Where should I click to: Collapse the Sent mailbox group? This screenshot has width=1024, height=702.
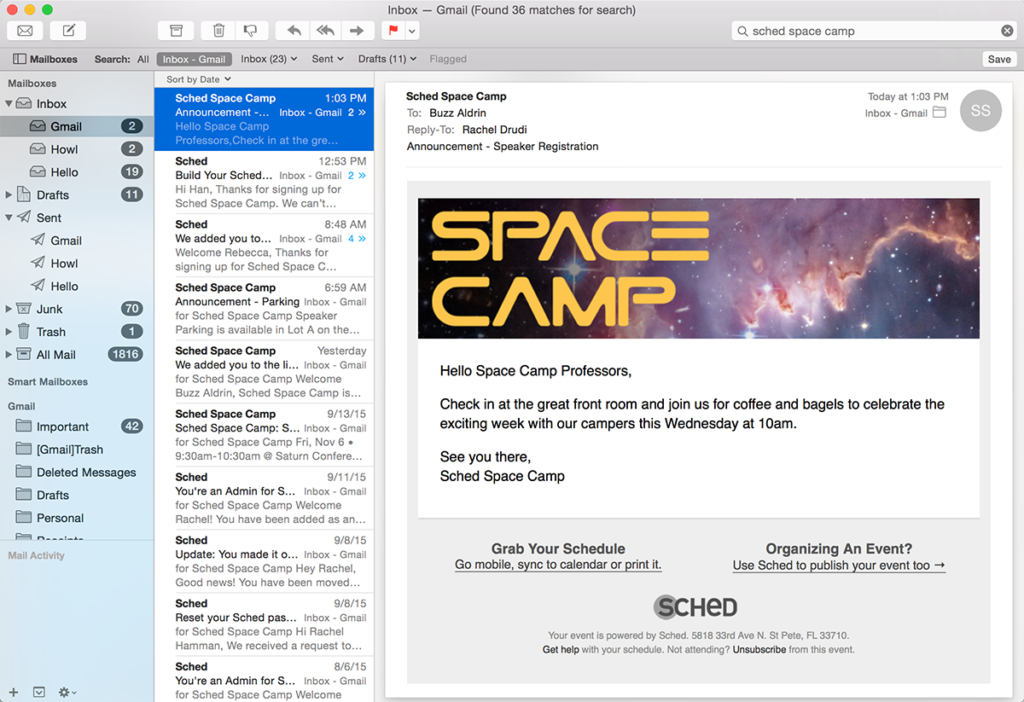click(8, 217)
